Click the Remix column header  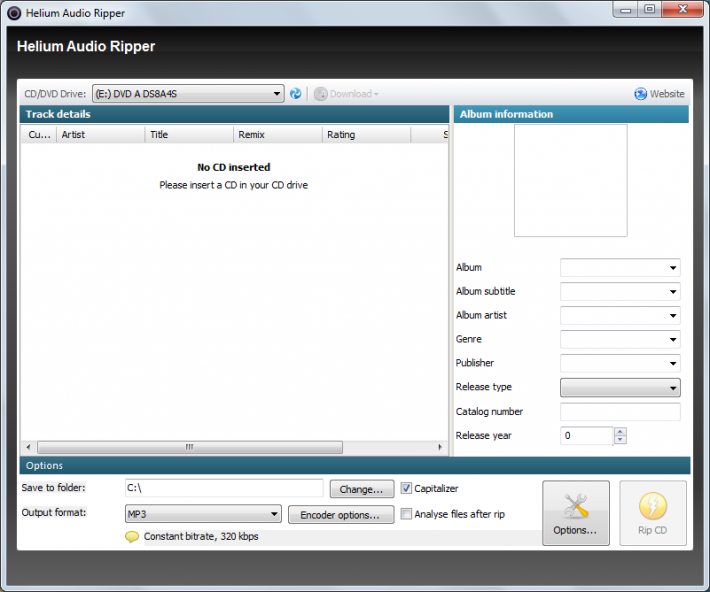pyautogui.click(x=278, y=135)
